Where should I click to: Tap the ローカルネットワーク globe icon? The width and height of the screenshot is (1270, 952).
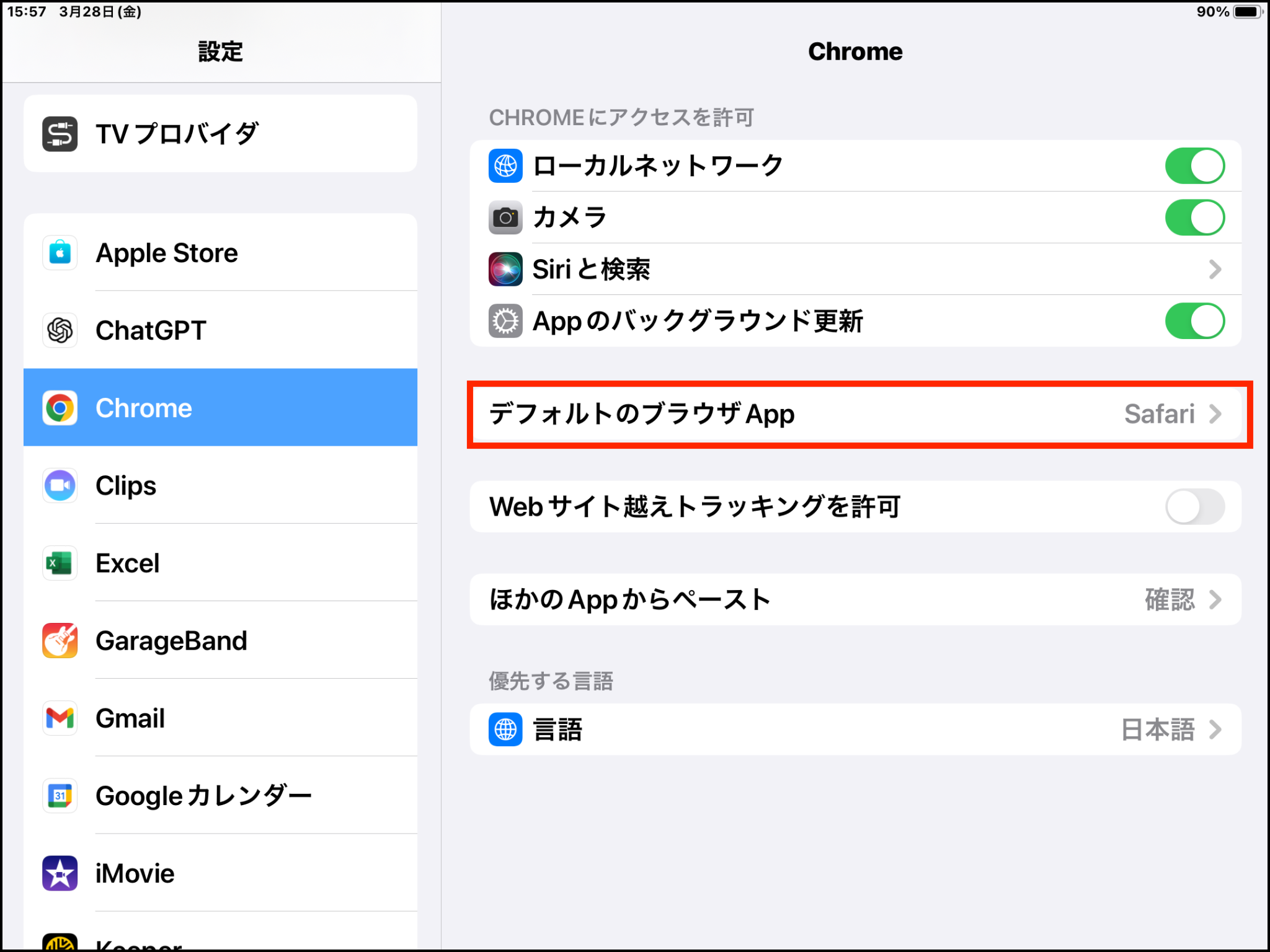pos(505,165)
